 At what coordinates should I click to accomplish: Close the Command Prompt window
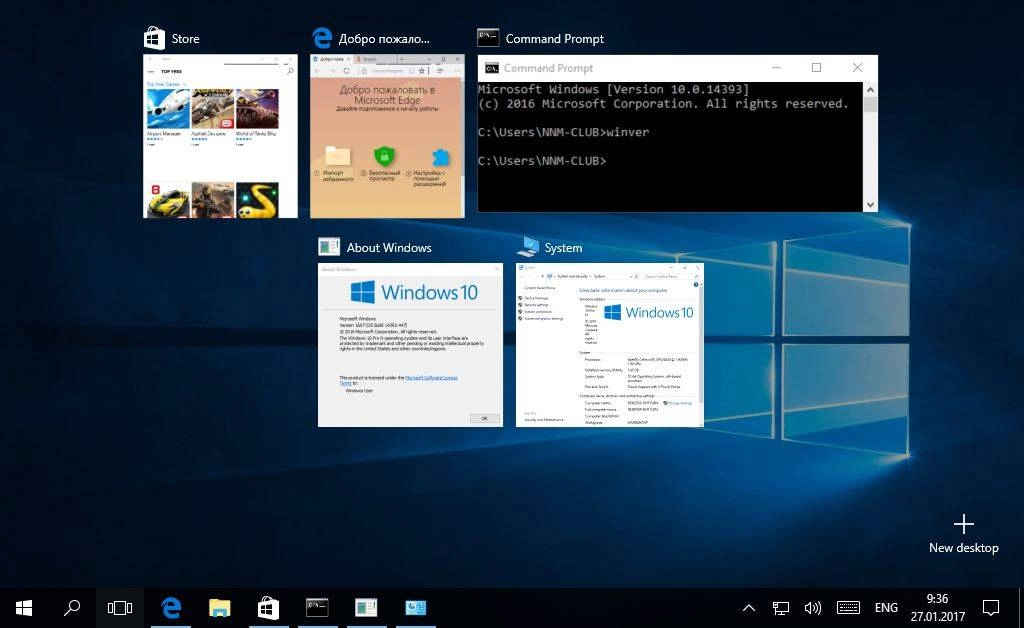point(857,67)
